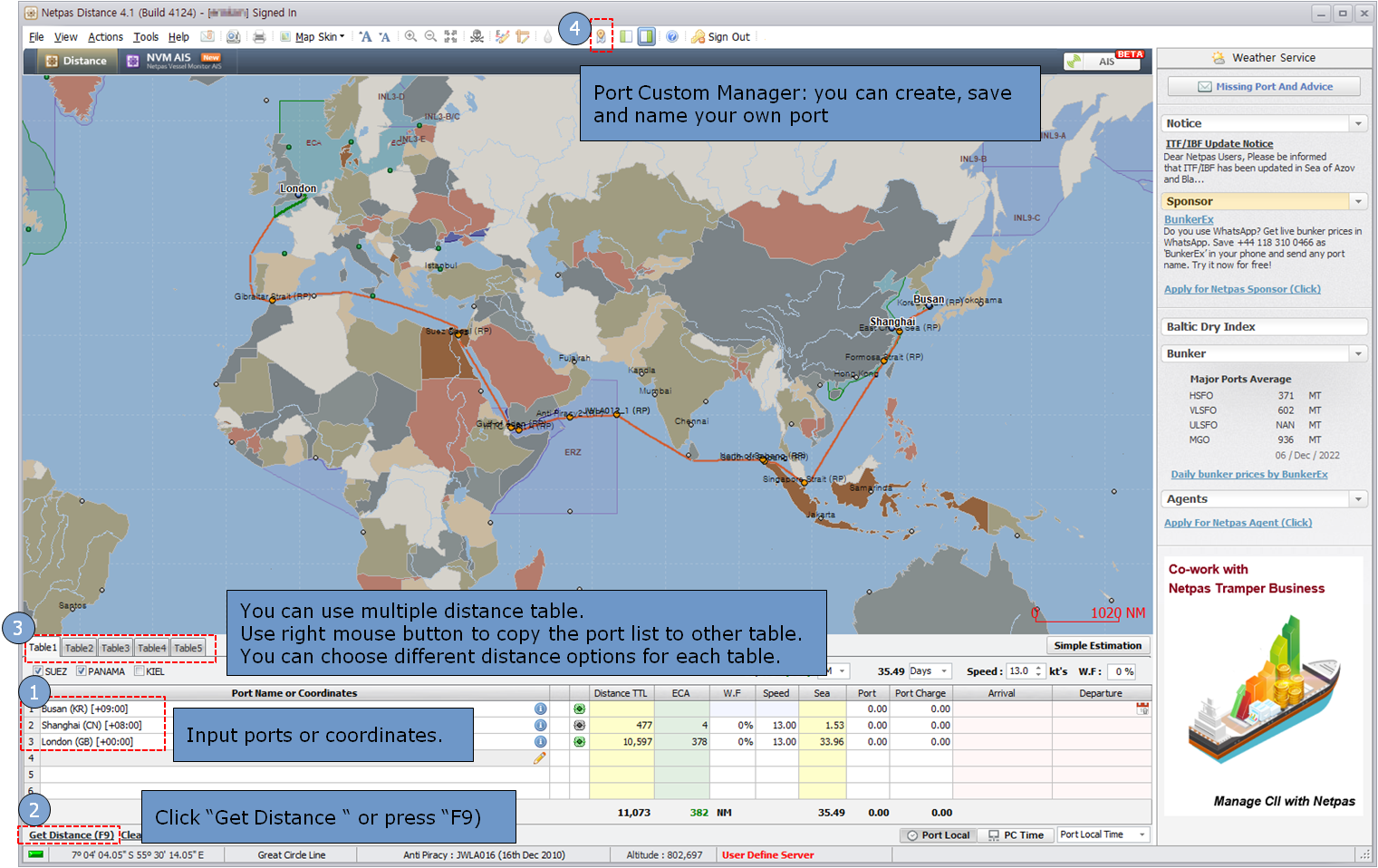Expand the Agents panel arrow
The width and height of the screenshot is (1378, 868).
click(x=1358, y=499)
